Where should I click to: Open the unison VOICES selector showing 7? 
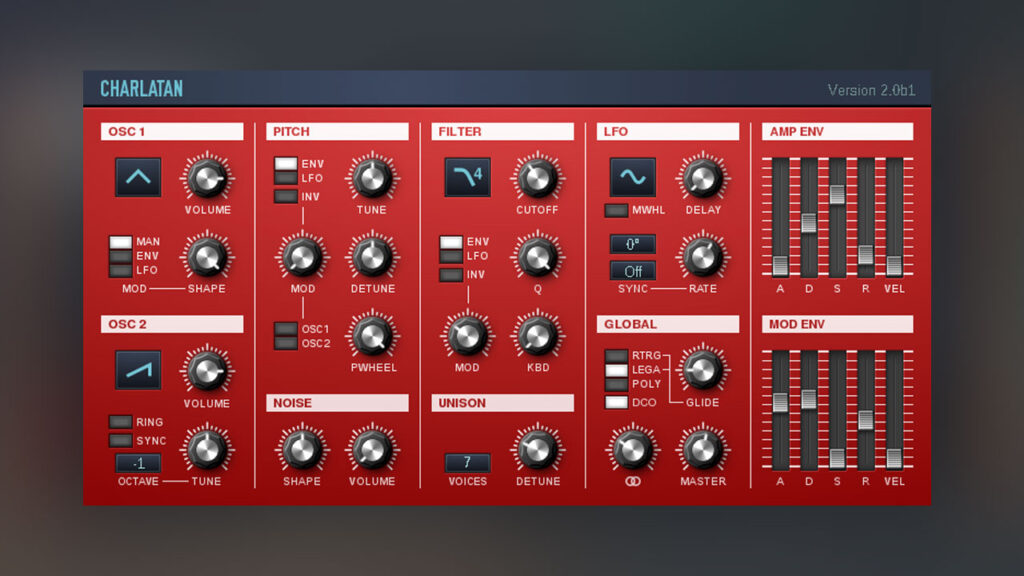coord(466,463)
